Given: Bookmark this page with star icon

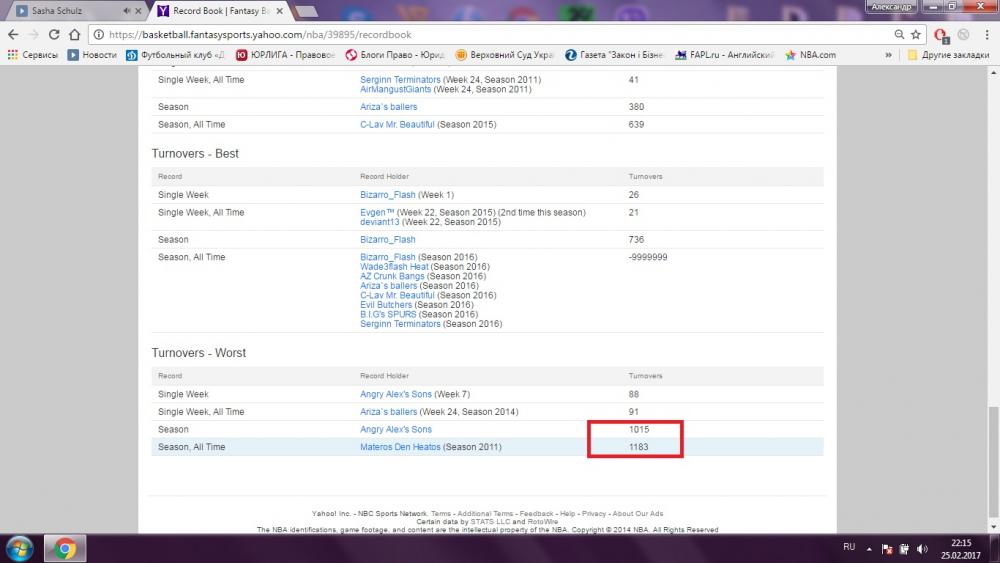Looking at the screenshot, I should pyautogui.click(x=915, y=34).
